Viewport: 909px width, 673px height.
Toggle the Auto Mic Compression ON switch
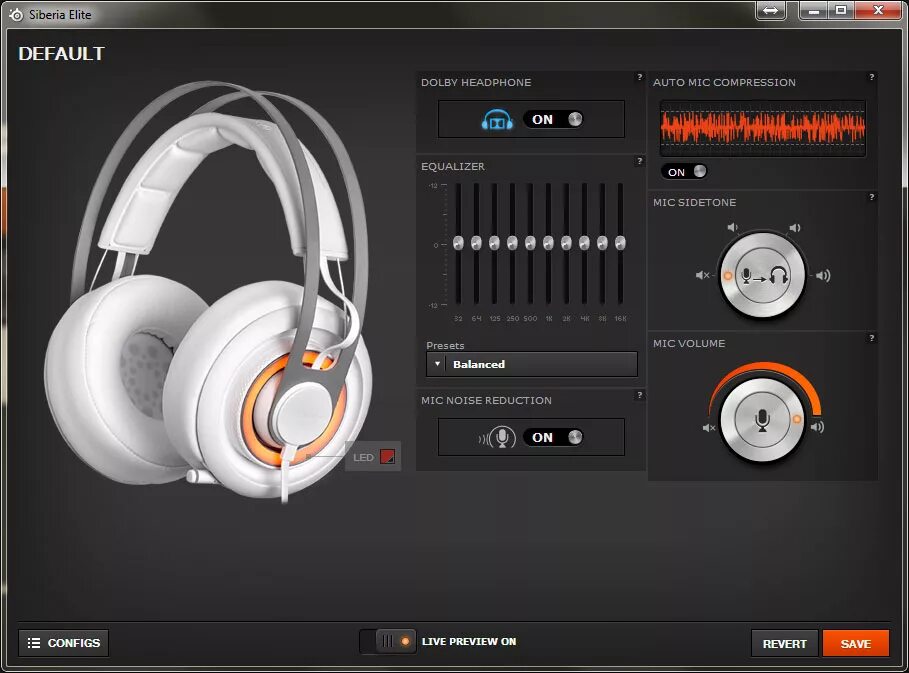point(685,172)
